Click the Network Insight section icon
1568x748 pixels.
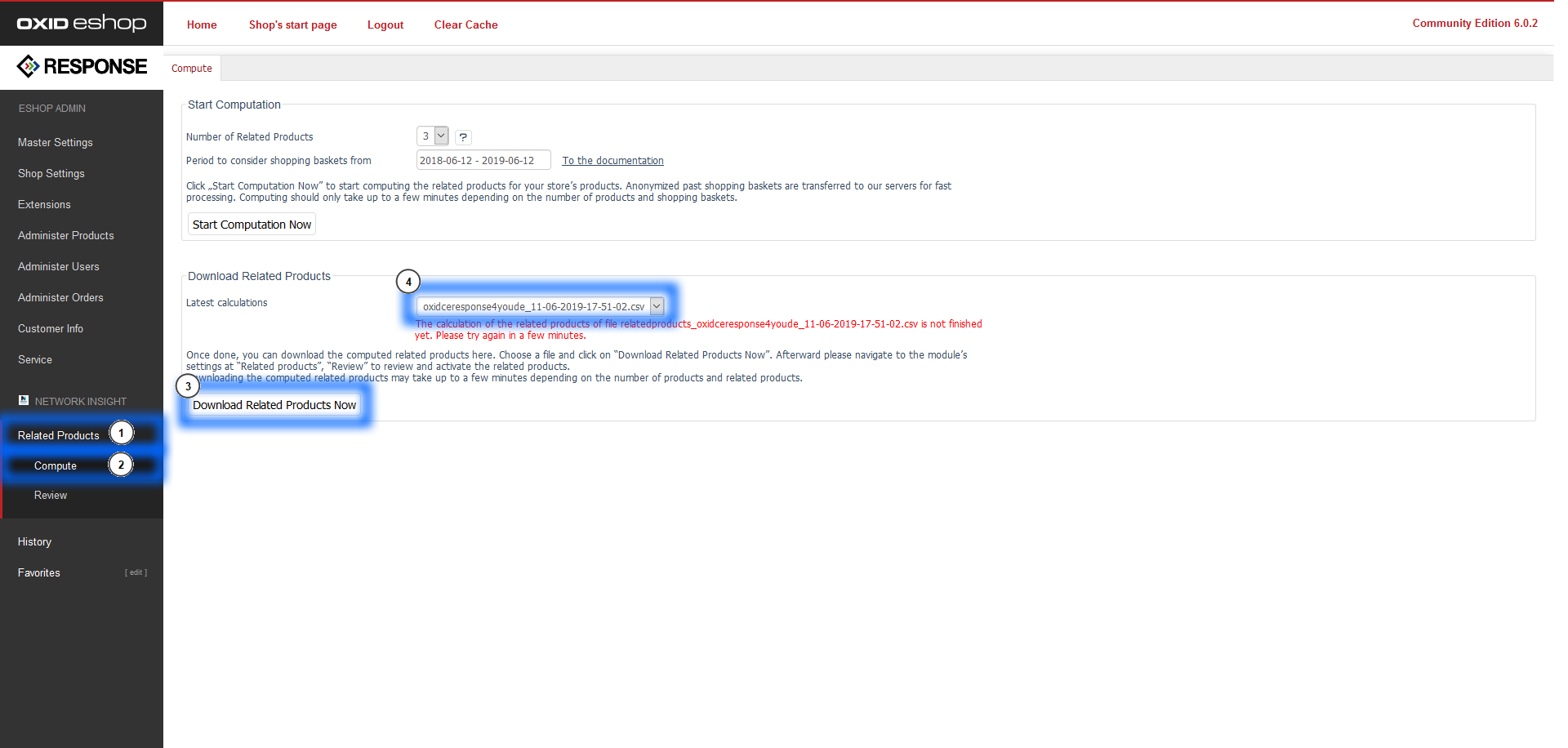24,400
